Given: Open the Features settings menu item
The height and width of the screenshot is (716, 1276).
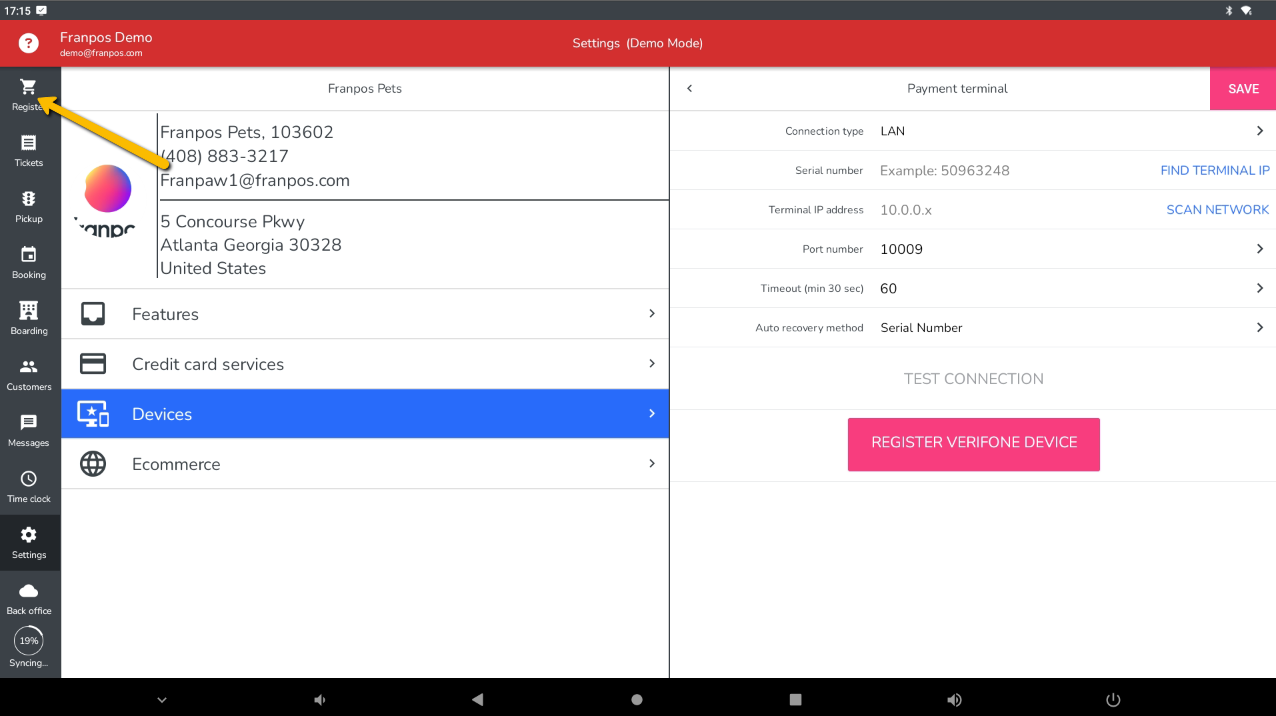Looking at the screenshot, I should click(365, 314).
